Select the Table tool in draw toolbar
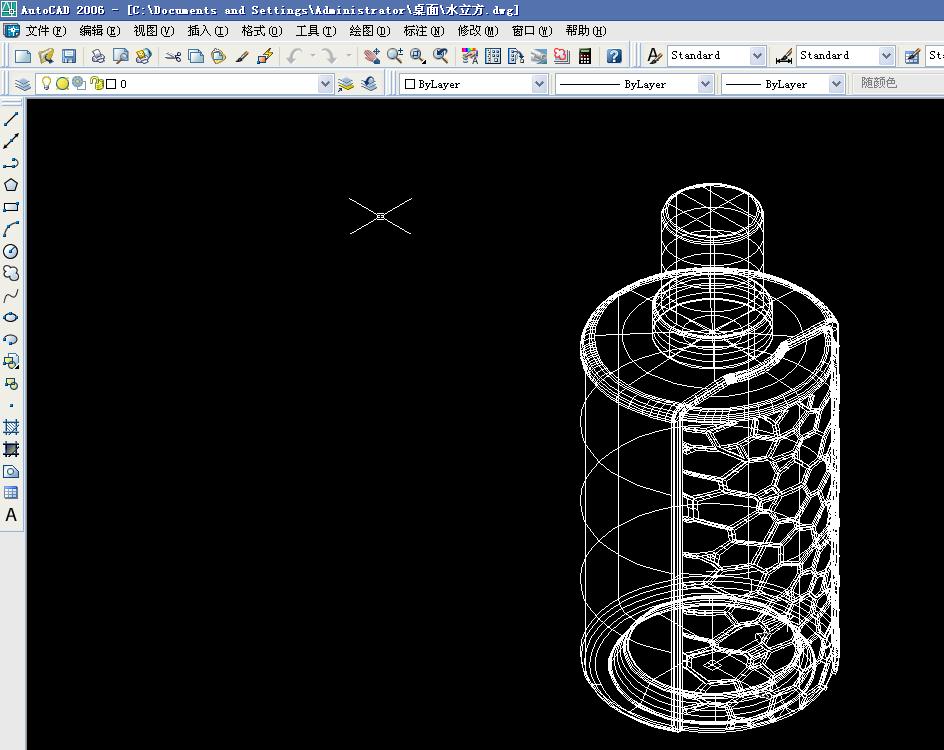Screen dimensions: 944x750 (x=11, y=493)
